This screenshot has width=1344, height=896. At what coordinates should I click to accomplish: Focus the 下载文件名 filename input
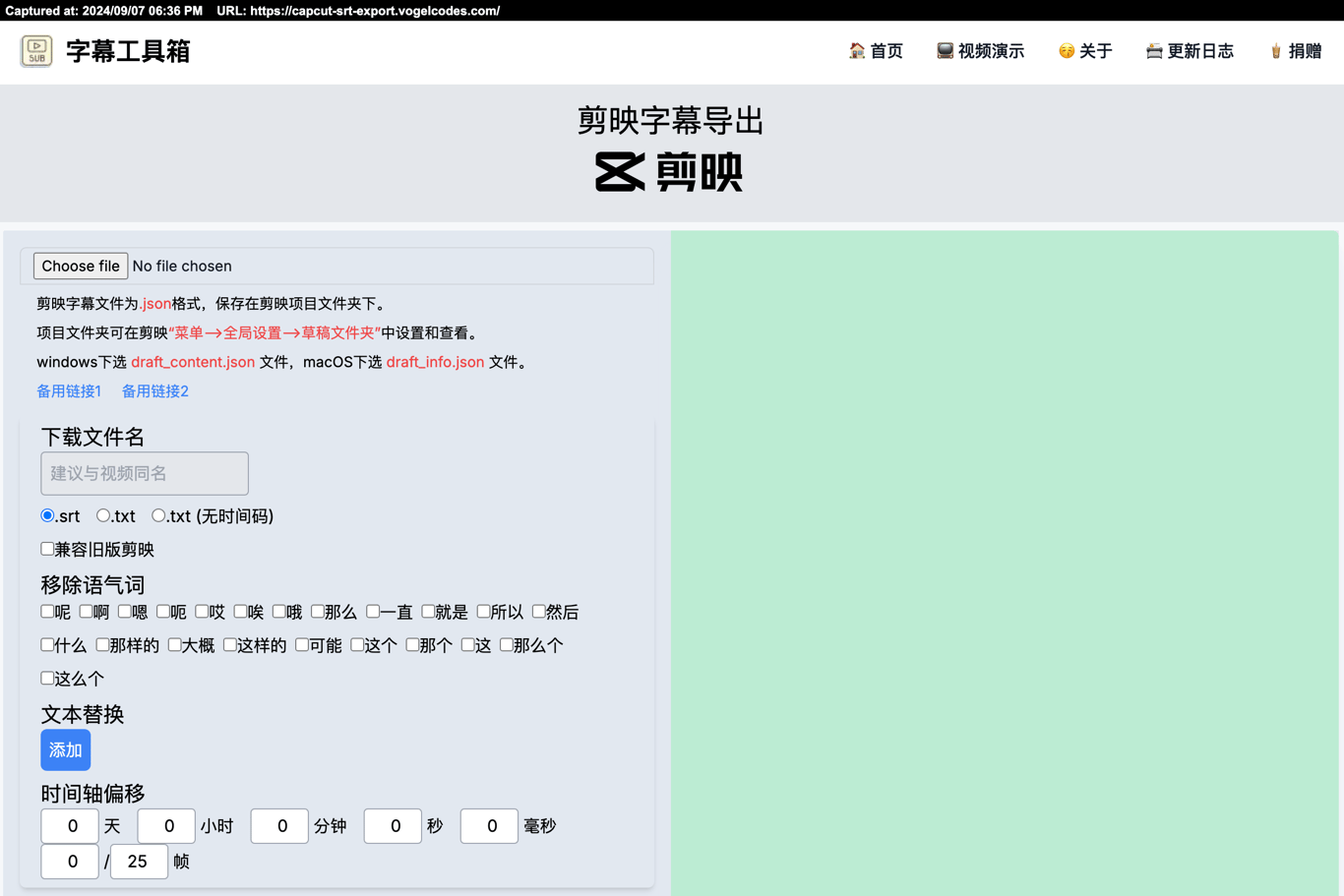[x=145, y=474]
